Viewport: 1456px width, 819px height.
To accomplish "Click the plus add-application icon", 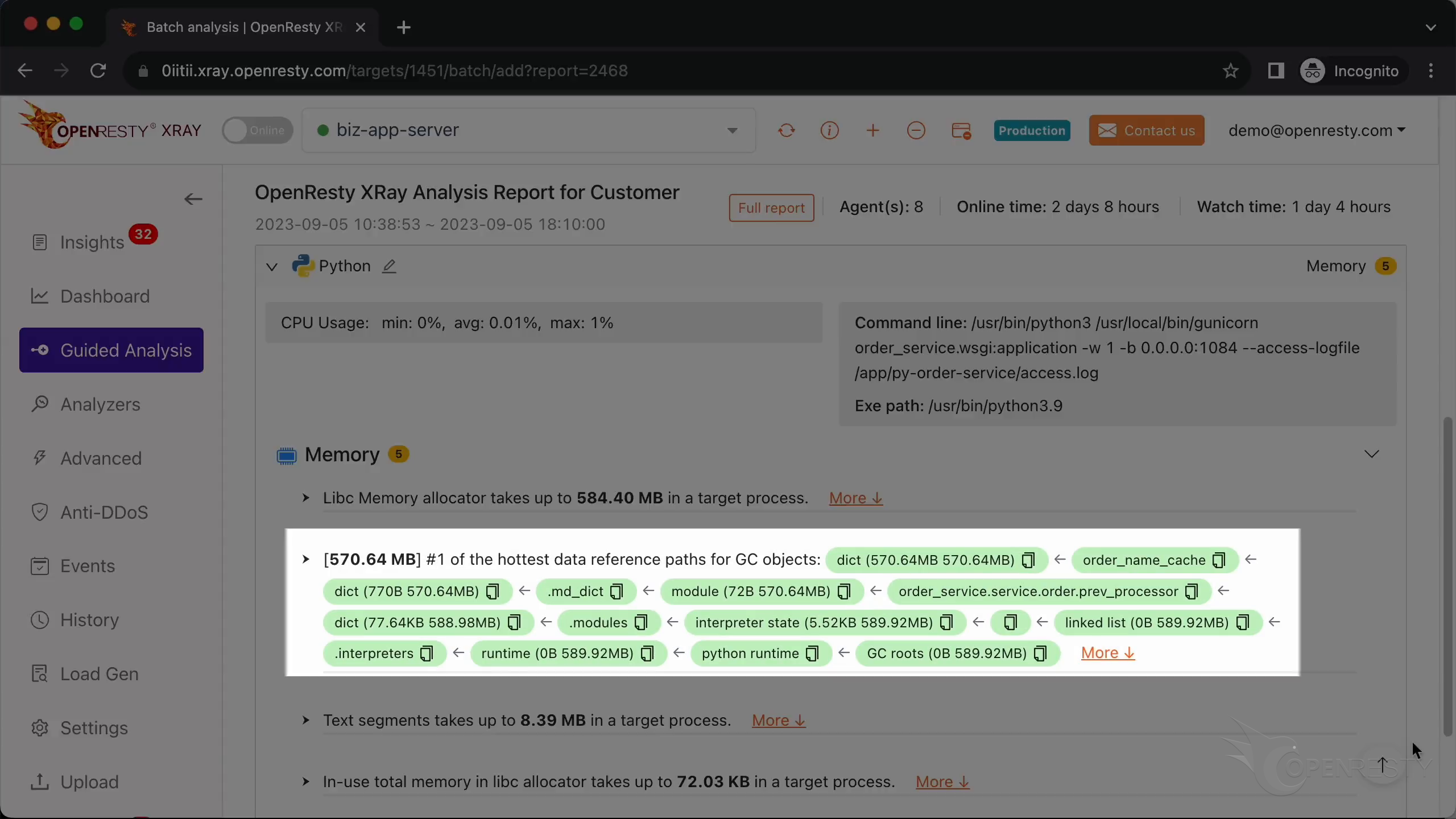I will pyautogui.click(x=872, y=130).
